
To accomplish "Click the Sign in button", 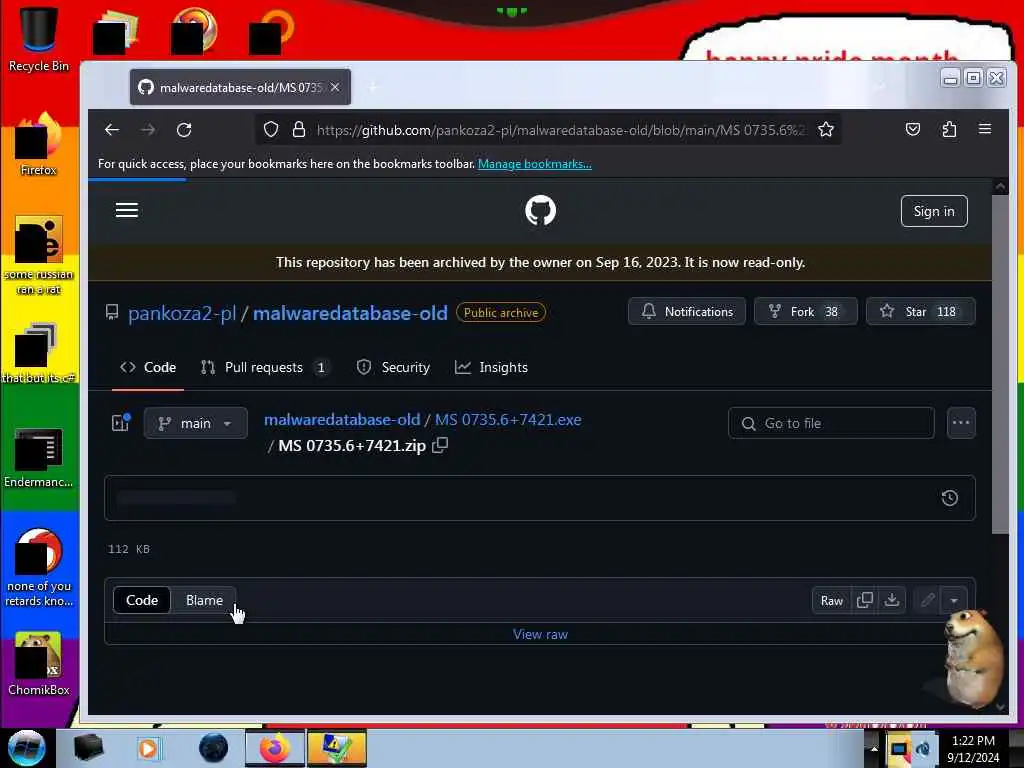I will click(934, 211).
